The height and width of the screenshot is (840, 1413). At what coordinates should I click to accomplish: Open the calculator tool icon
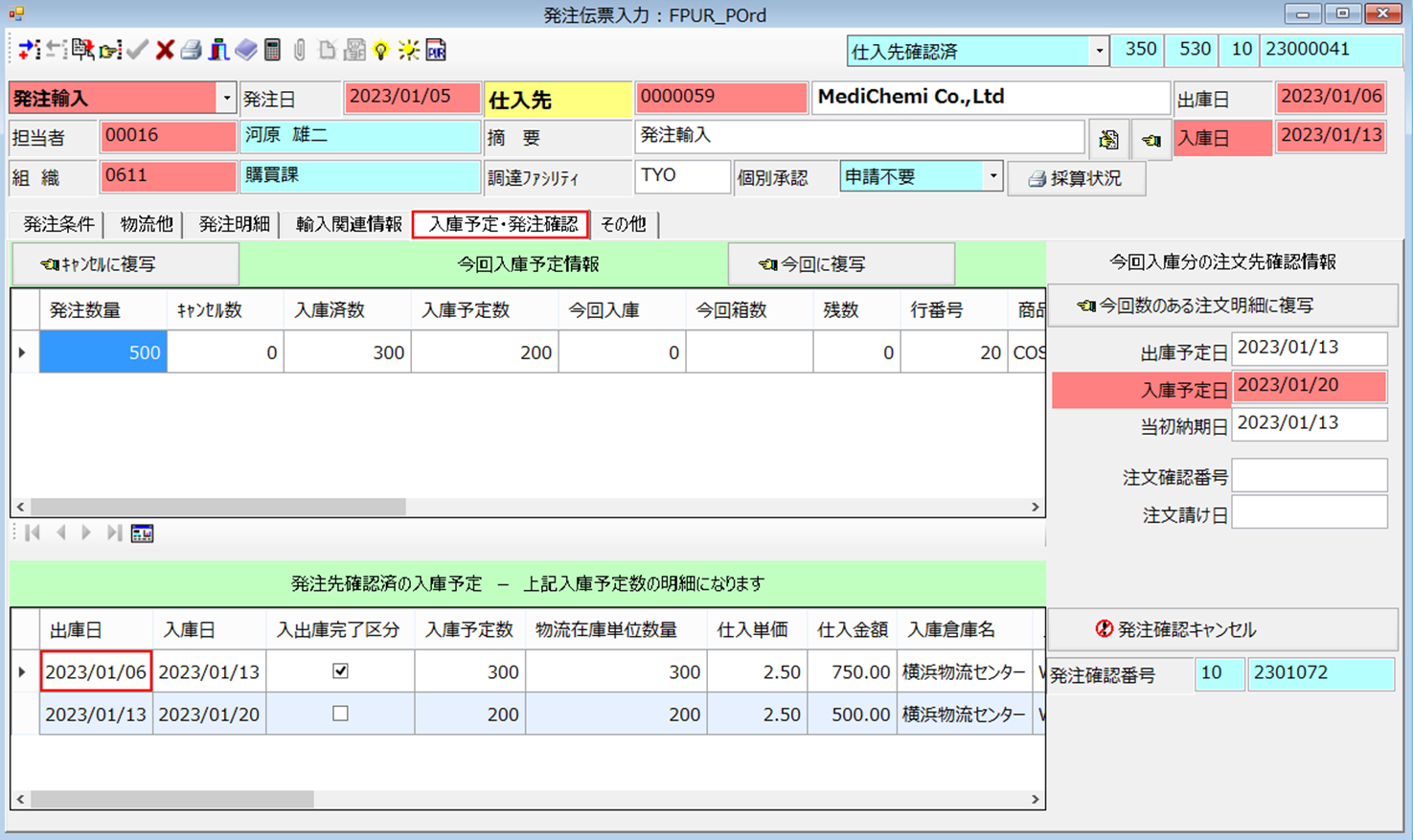pos(273,50)
